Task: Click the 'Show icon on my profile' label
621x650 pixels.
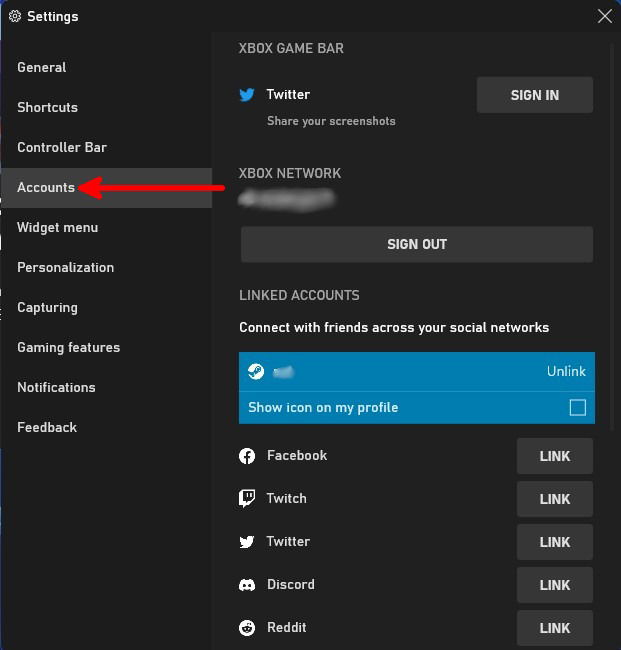Action: 323,407
